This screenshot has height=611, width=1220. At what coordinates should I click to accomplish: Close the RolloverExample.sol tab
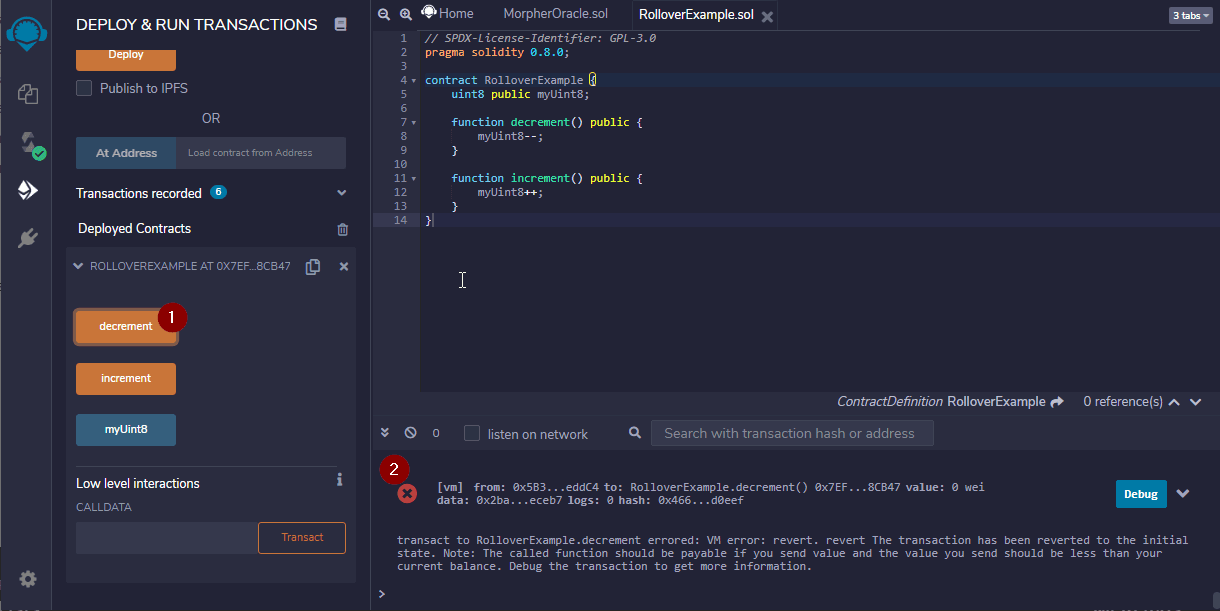pos(767,17)
